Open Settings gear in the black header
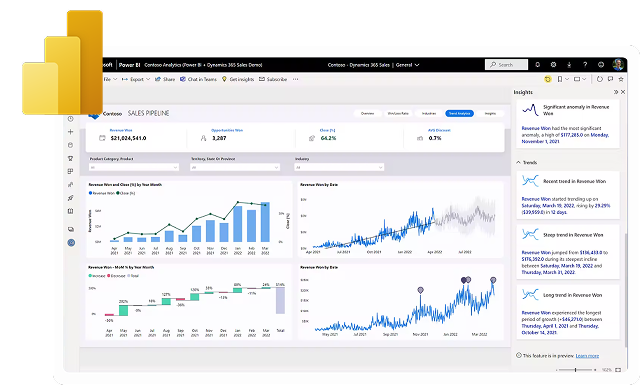The width and height of the screenshot is (640, 385). [553, 65]
